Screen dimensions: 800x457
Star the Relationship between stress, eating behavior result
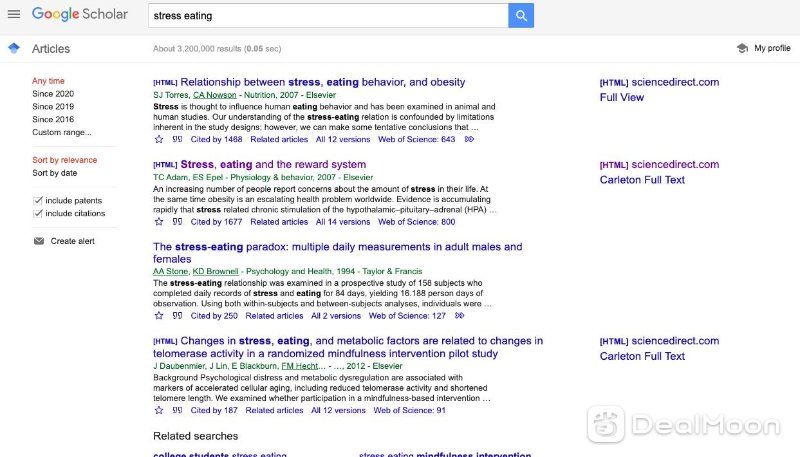pyautogui.click(x=159, y=139)
